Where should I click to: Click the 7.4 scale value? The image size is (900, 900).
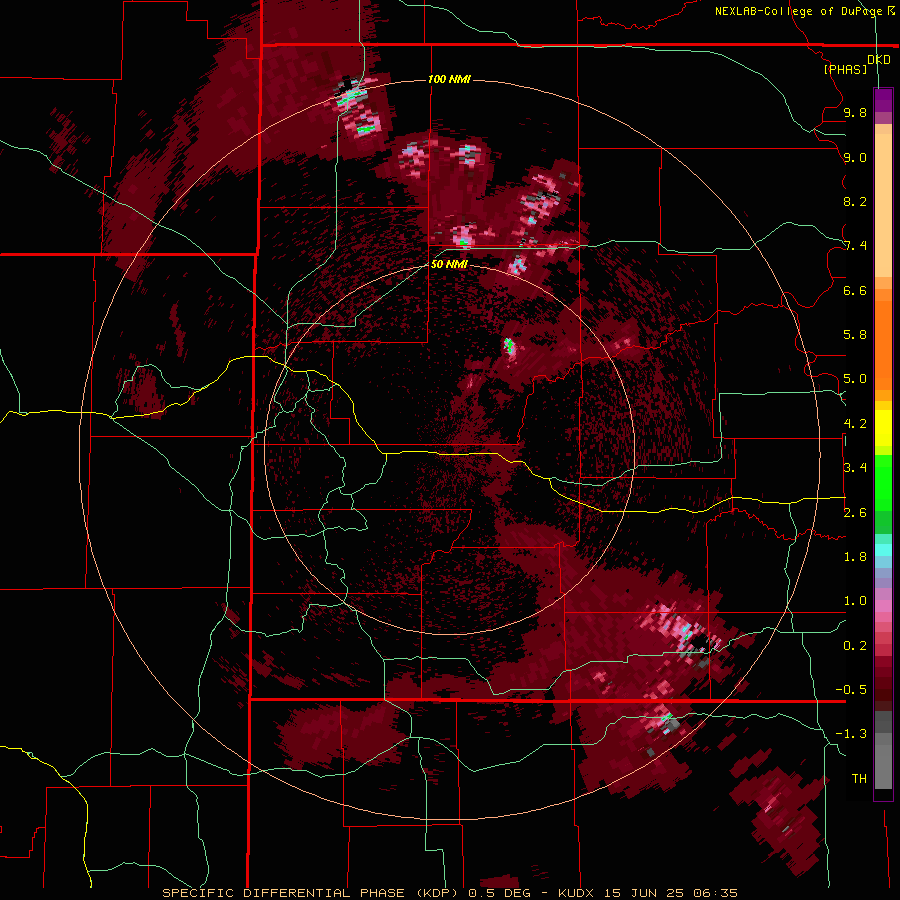pos(855,246)
